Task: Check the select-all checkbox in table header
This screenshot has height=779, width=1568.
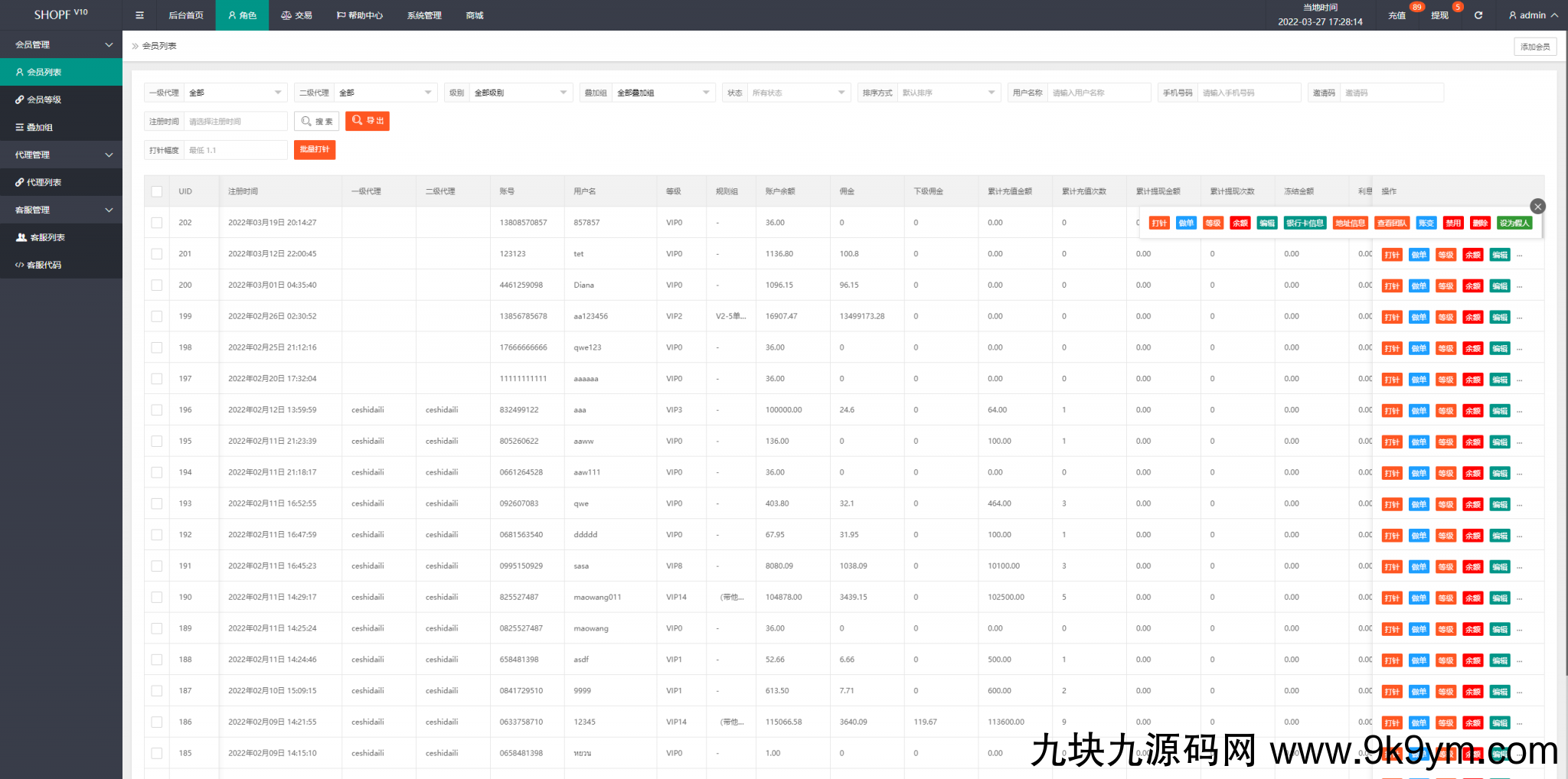Action: point(157,191)
